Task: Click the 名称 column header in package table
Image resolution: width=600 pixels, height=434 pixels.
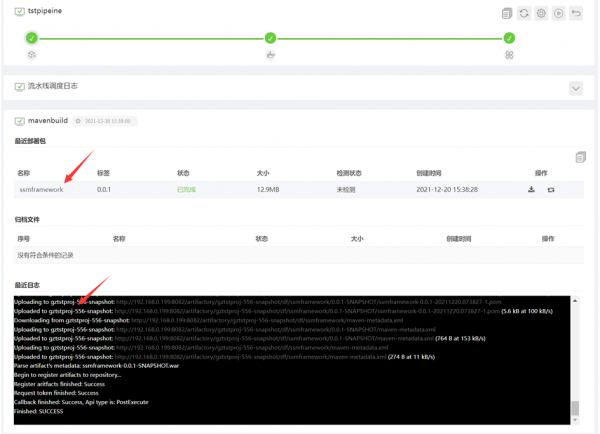Action: (23, 173)
